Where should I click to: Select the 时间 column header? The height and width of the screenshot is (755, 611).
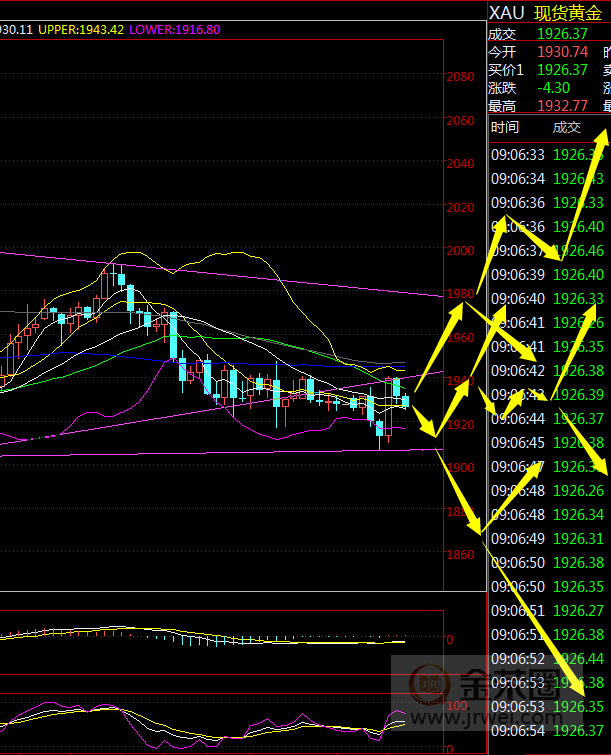(x=505, y=127)
